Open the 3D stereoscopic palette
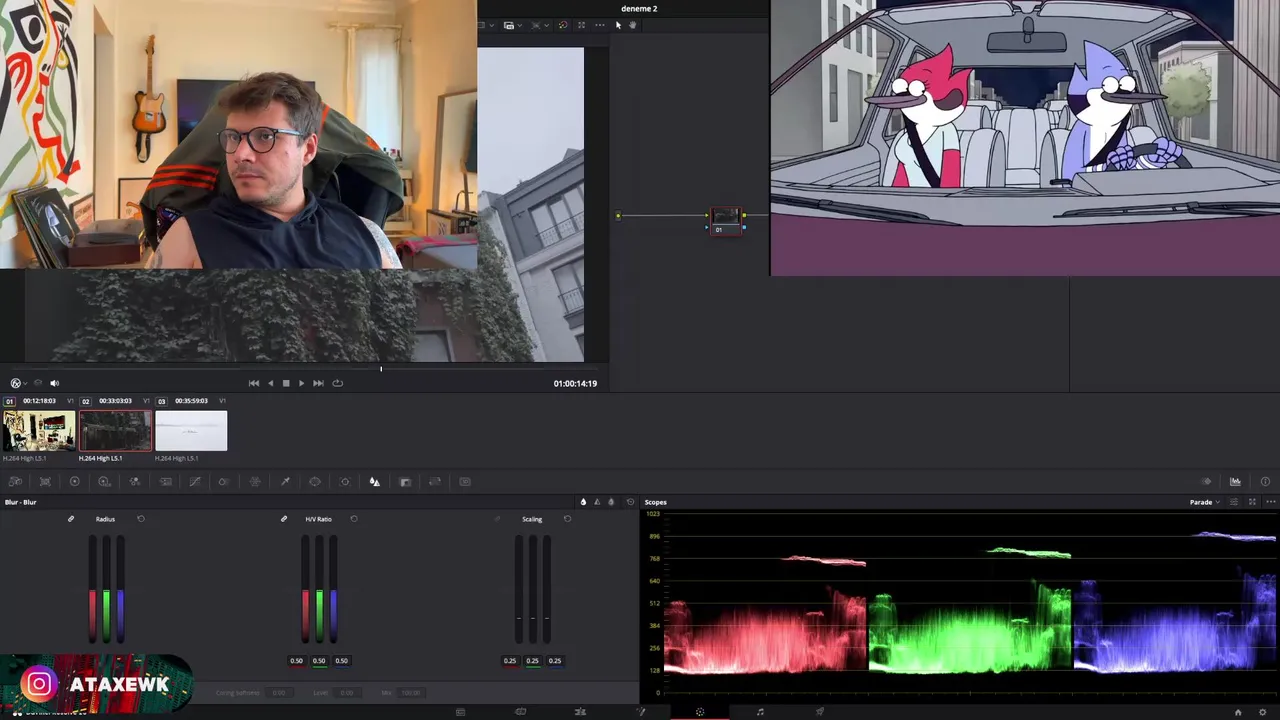 click(465, 481)
